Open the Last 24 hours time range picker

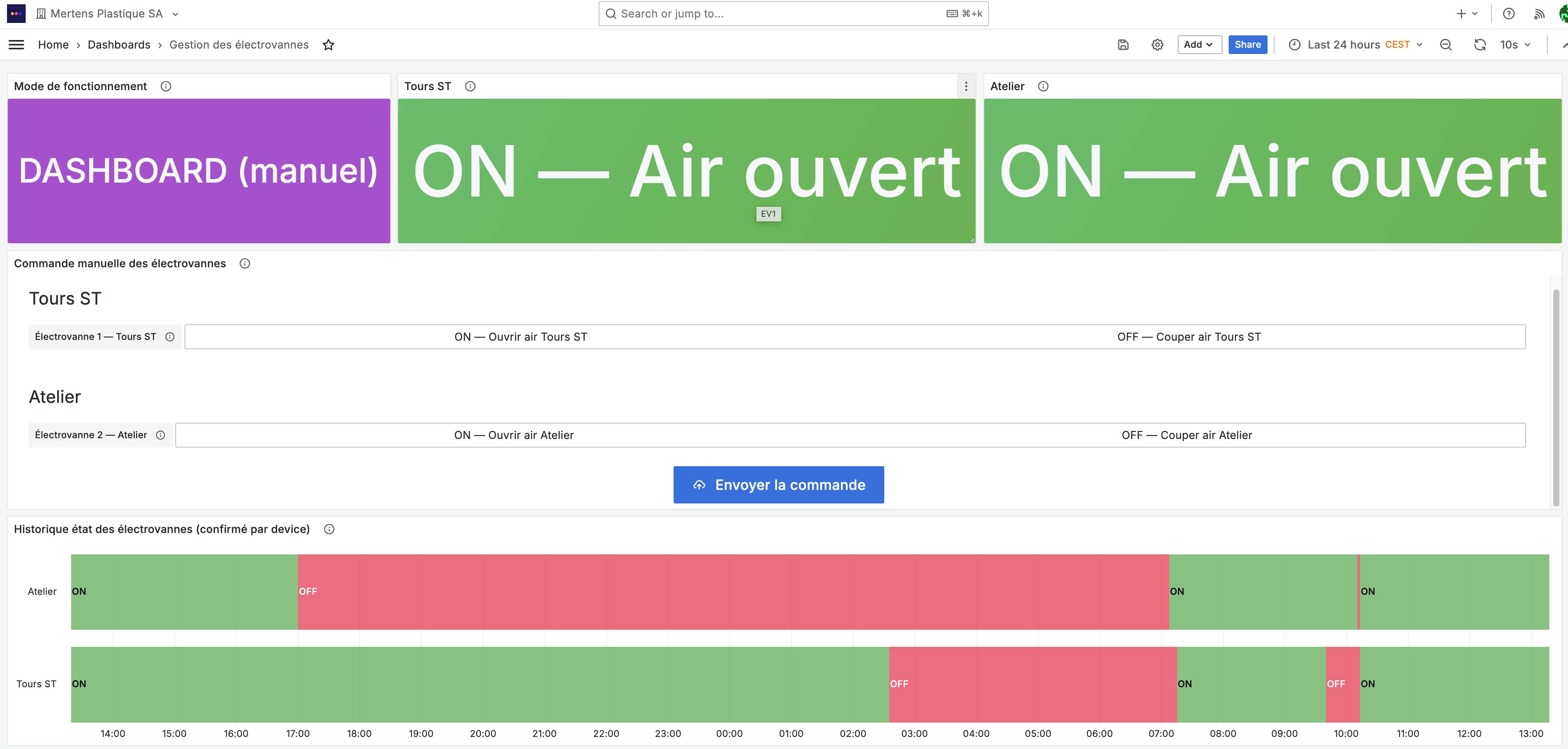1355,44
